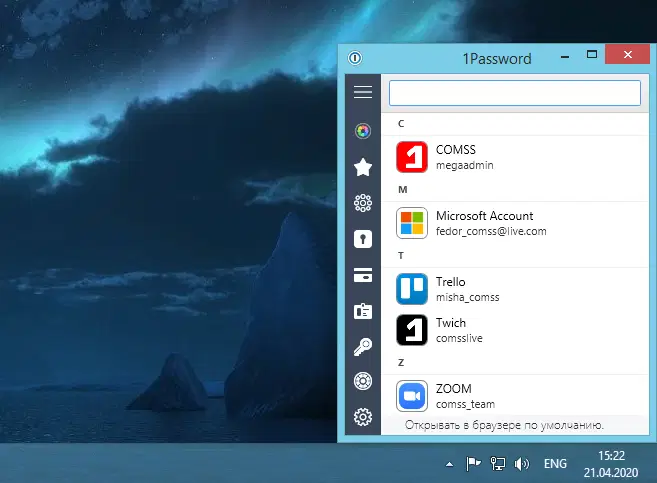Open the Watchtower flower-shaped gear sidebar icon

coord(363,203)
